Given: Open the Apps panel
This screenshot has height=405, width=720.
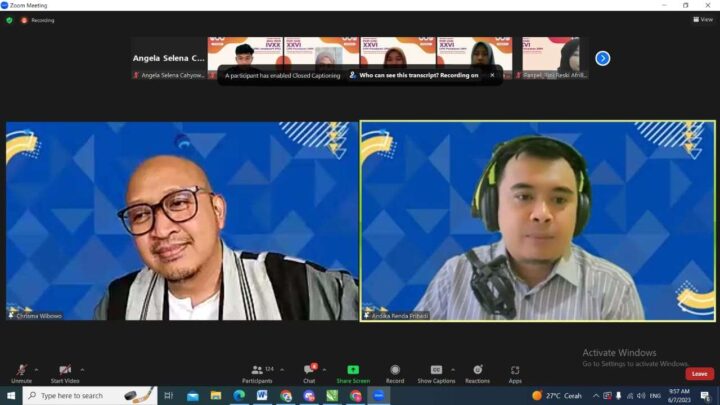Looking at the screenshot, I should (515, 371).
